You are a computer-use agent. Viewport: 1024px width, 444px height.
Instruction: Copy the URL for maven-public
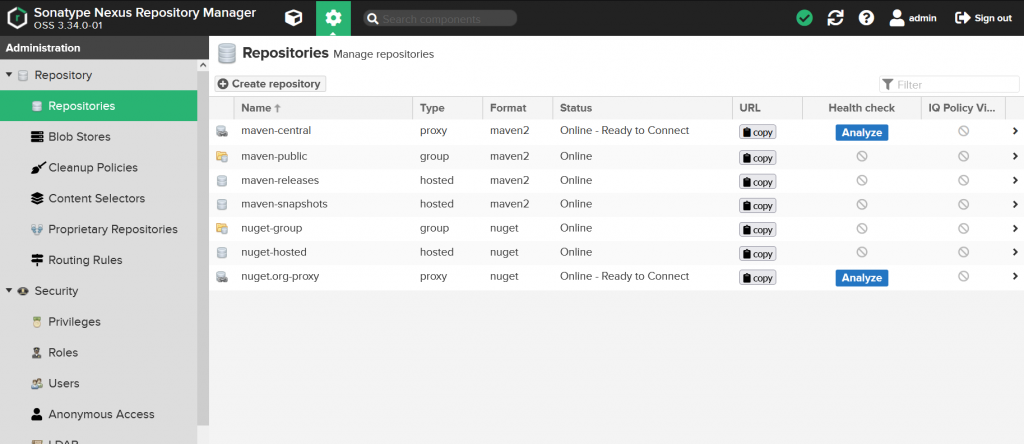click(758, 157)
